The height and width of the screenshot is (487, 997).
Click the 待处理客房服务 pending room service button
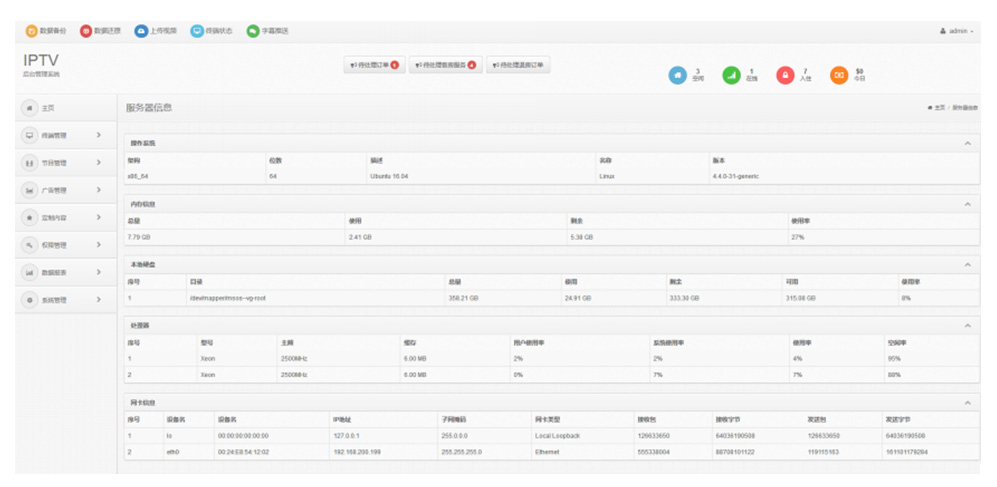(x=445, y=65)
